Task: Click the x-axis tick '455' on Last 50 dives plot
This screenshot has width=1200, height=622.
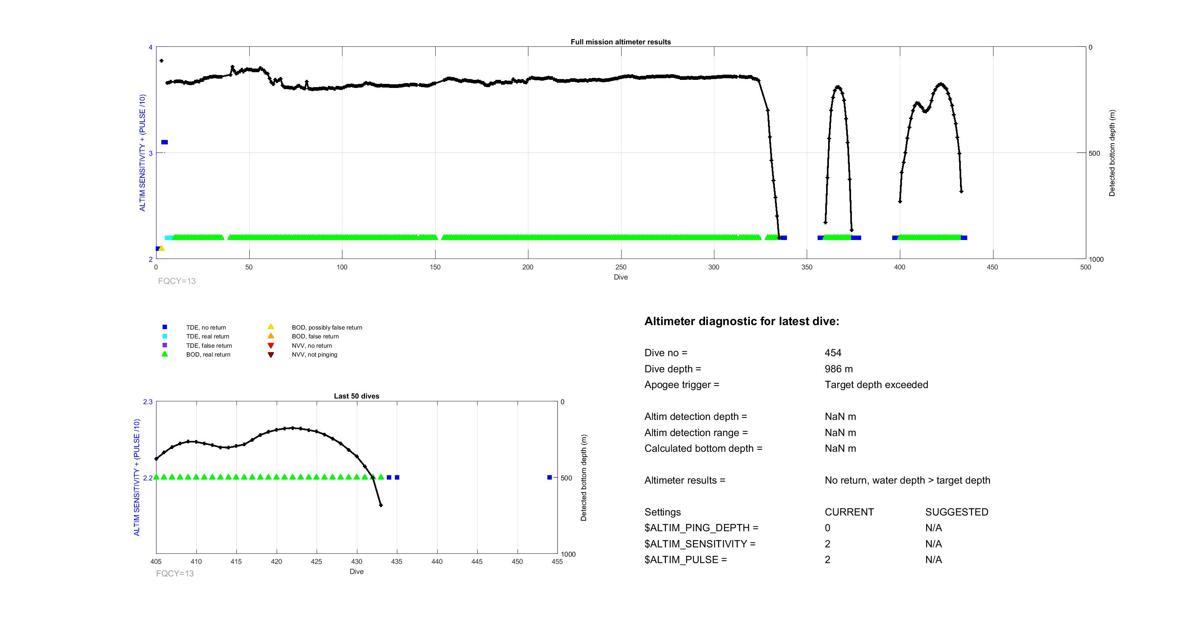Action: (557, 562)
